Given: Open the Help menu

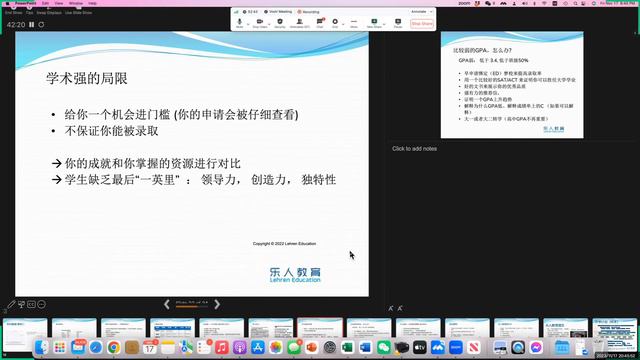Looking at the screenshot, I should coord(93,3).
